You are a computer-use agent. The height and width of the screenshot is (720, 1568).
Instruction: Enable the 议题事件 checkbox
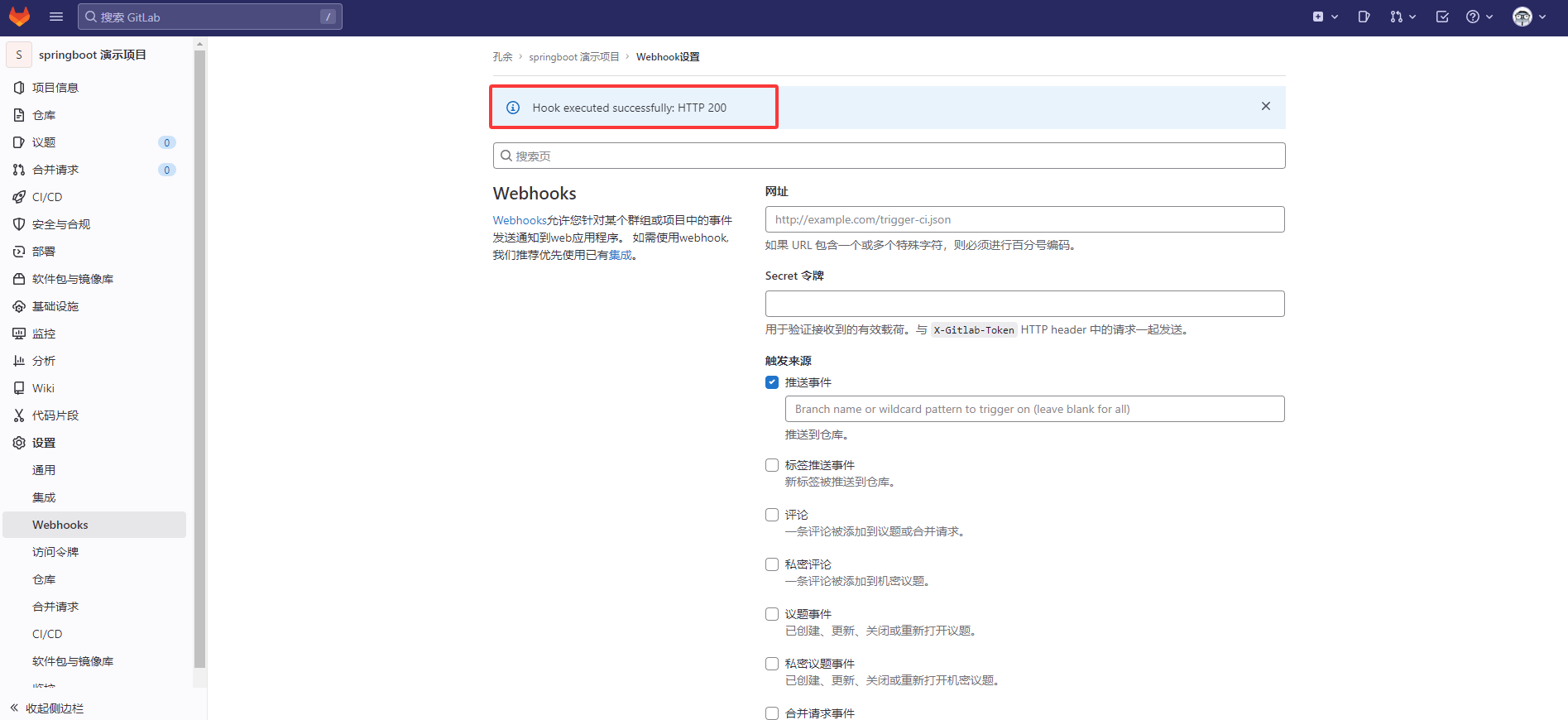pyautogui.click(x=772, y=614)
